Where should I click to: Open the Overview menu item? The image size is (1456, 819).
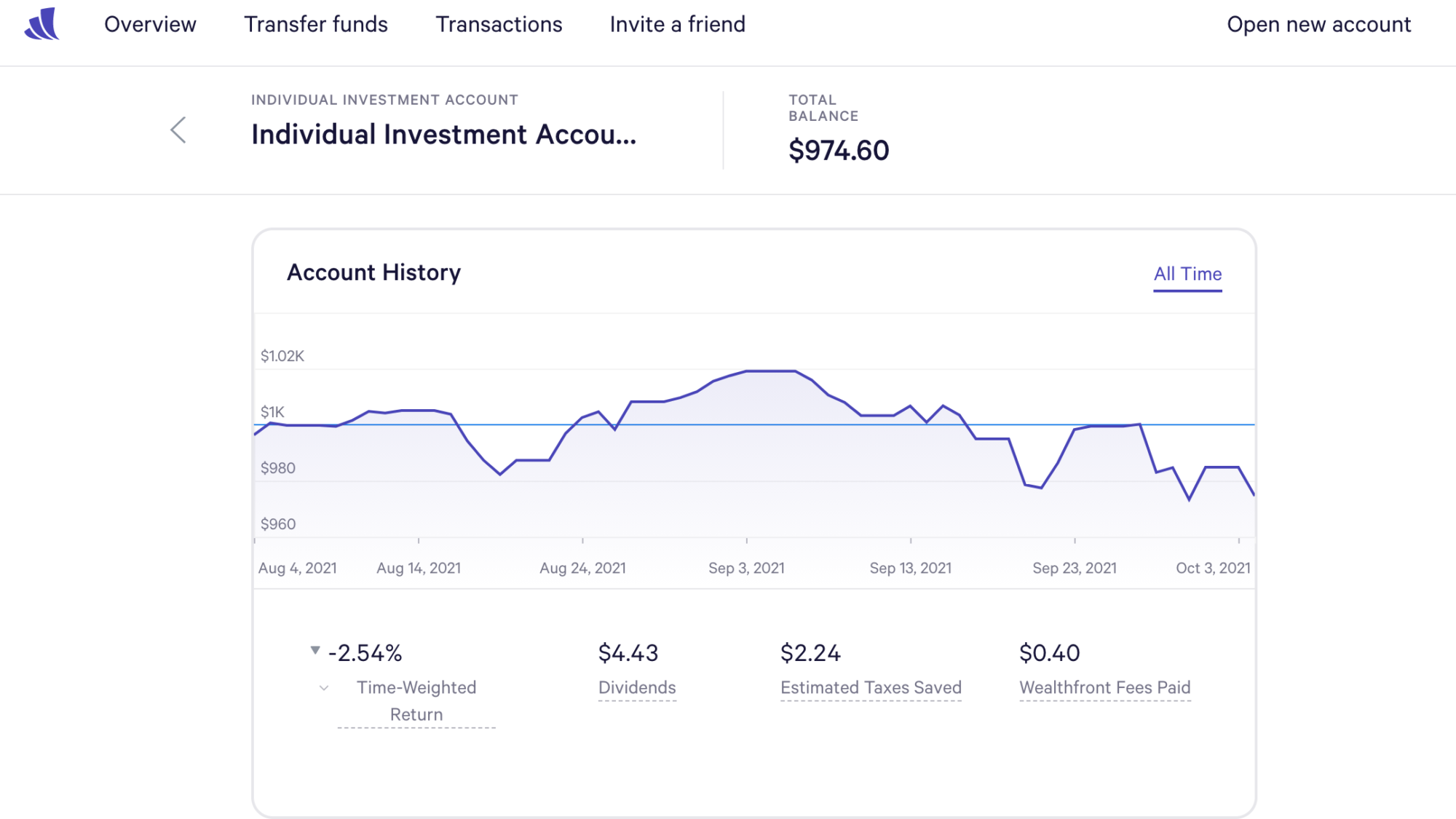click(x=150, y=24)
